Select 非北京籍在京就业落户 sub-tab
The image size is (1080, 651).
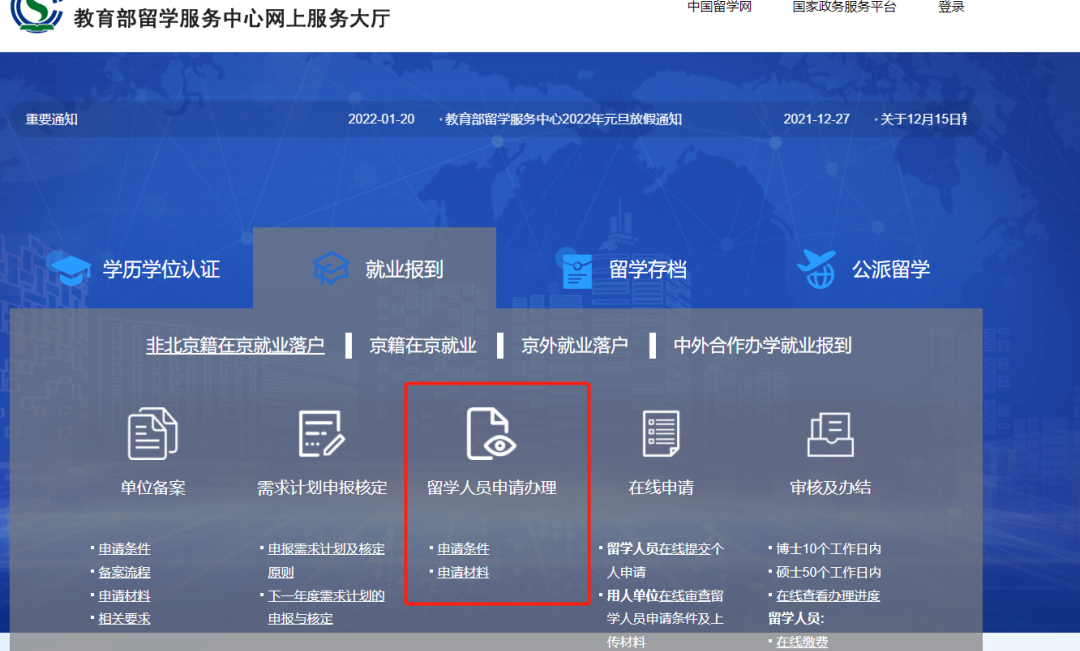pyautogui.click(x=235, y=345)
